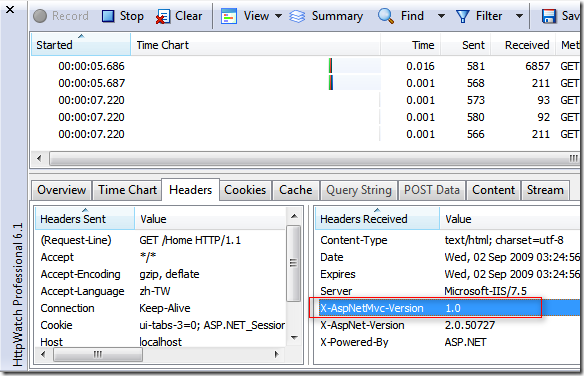Select the Expires received header
Screen dimensions: 584x376
click(x=448, y=274)
